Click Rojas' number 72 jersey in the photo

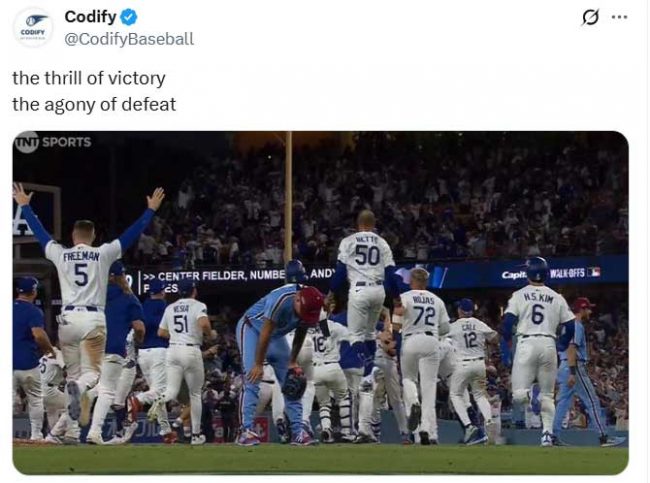coord(424,315)
